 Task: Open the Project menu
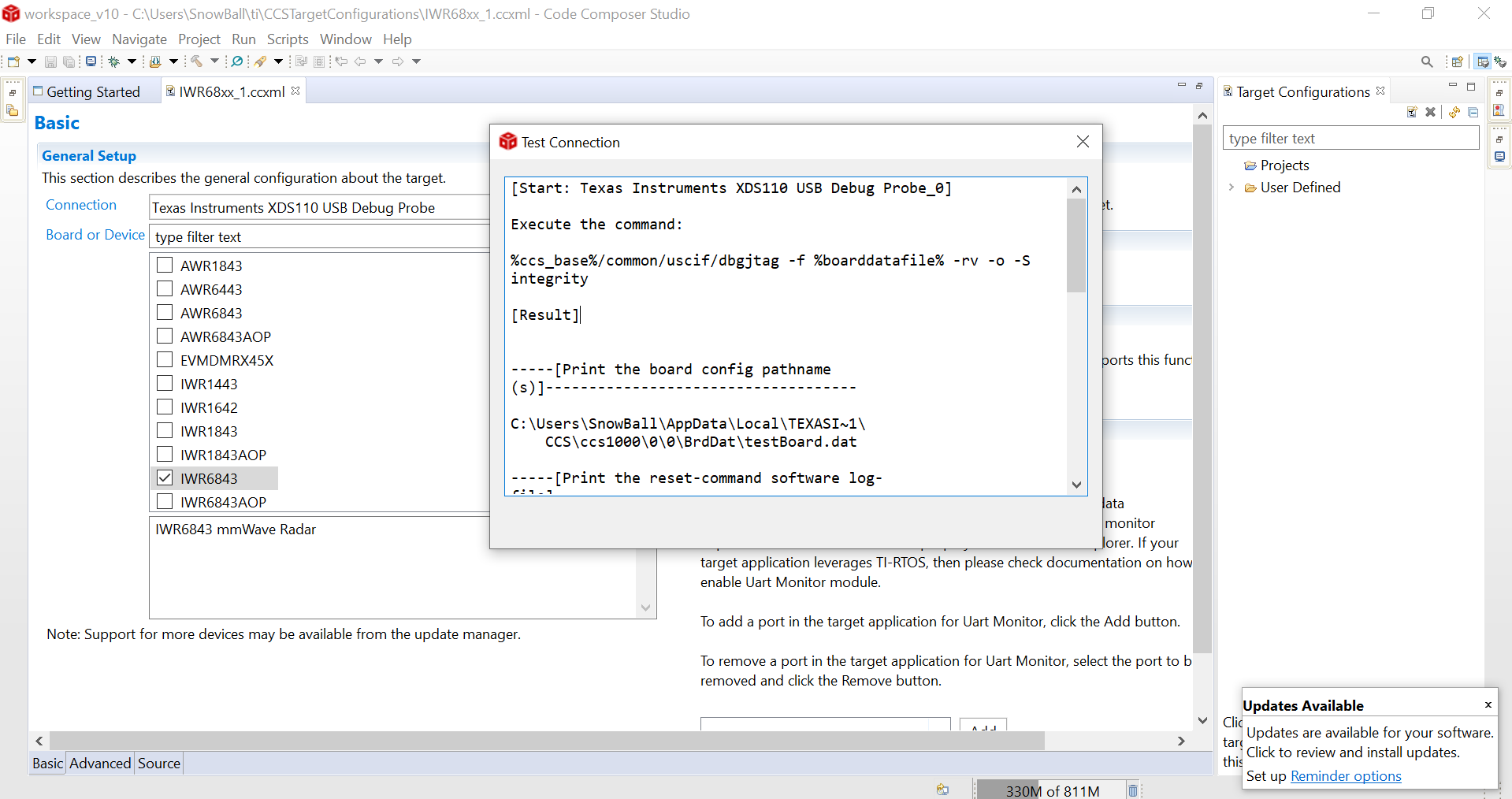tap(199, 39)
